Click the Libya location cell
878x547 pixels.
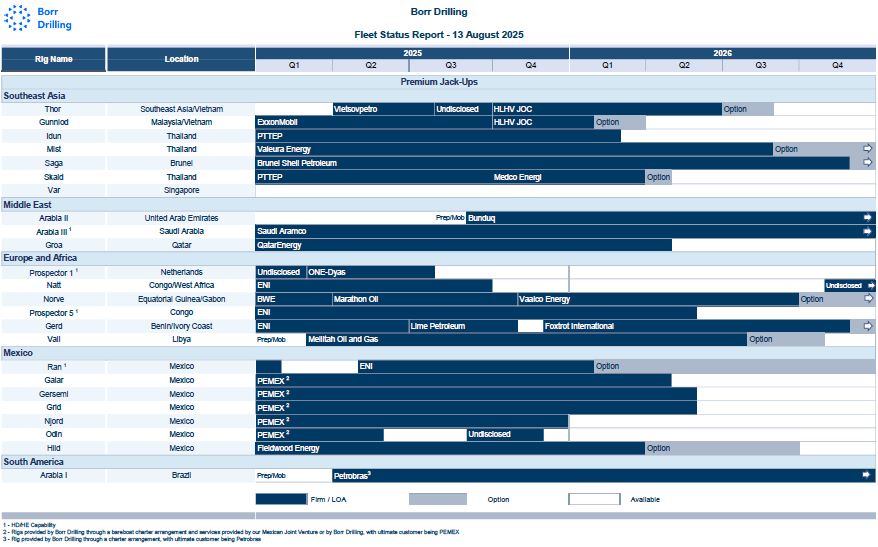pyautogui.click(x=181, y=339)
